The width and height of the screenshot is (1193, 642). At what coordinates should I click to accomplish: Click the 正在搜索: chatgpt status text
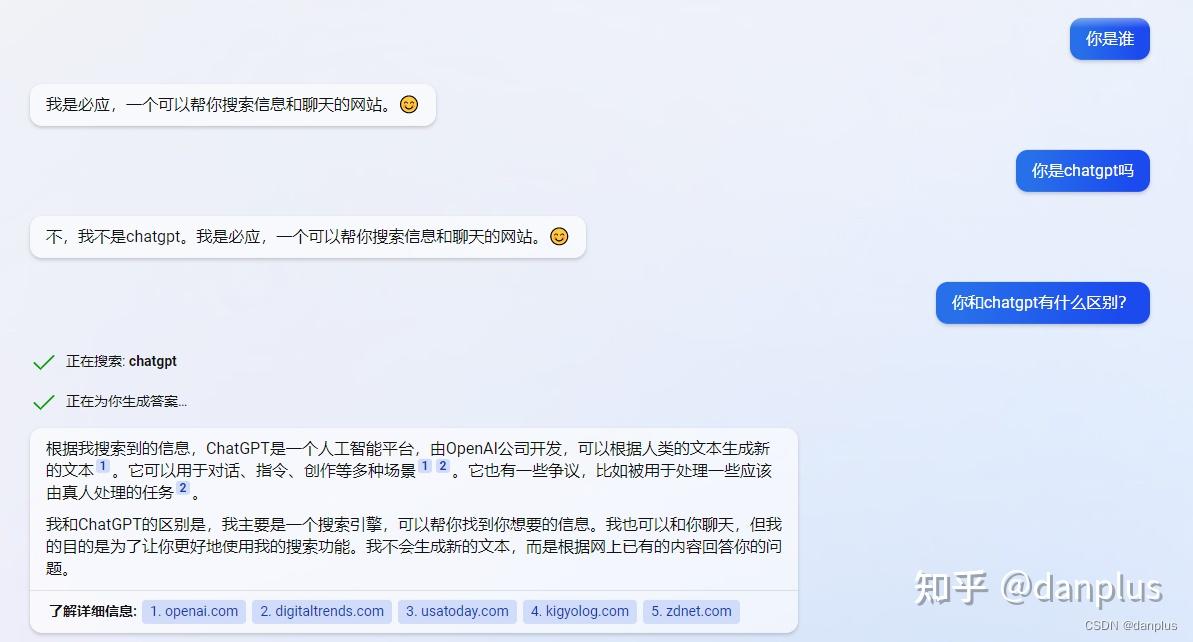coord(121,361)
